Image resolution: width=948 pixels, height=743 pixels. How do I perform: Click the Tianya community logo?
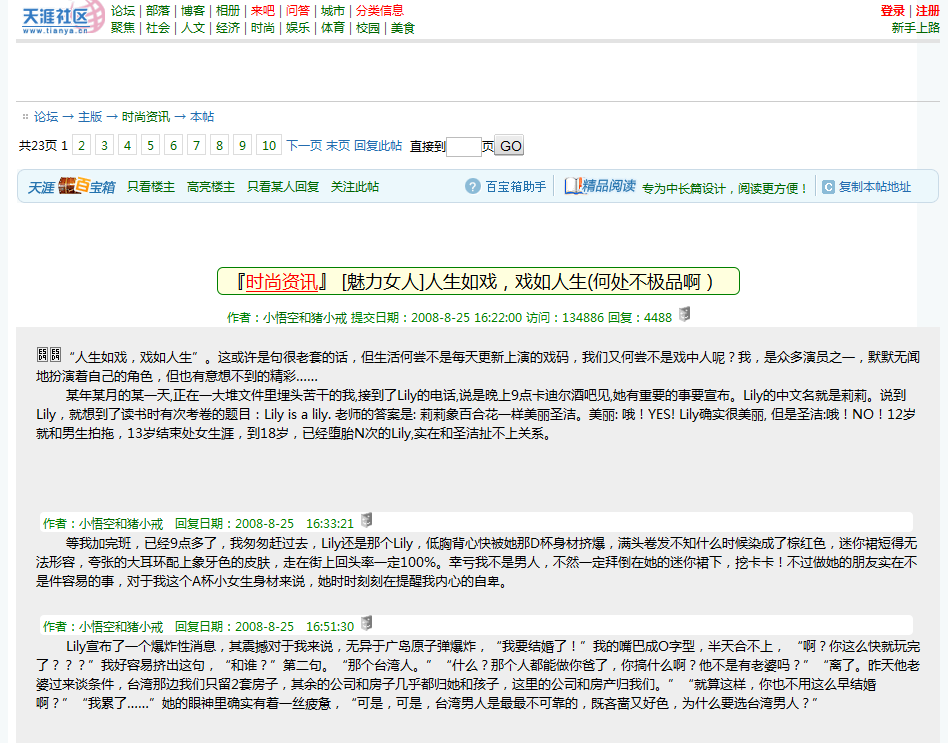click(63, 18)
